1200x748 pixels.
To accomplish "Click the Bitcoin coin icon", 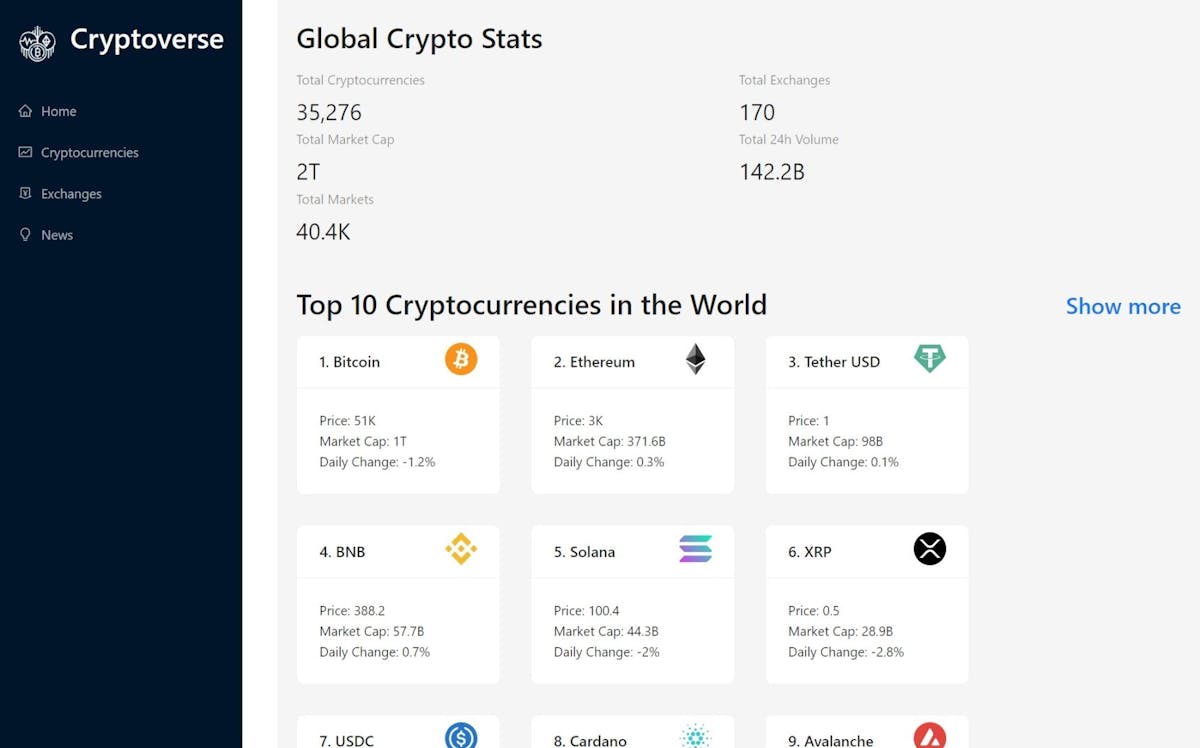I will tap(461, 359).
